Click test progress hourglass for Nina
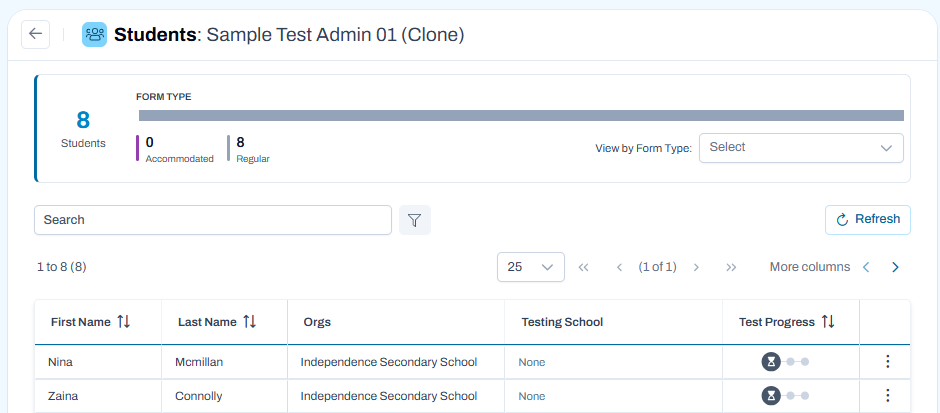Viewport: 940px width, 413px height. click(771, 361)
